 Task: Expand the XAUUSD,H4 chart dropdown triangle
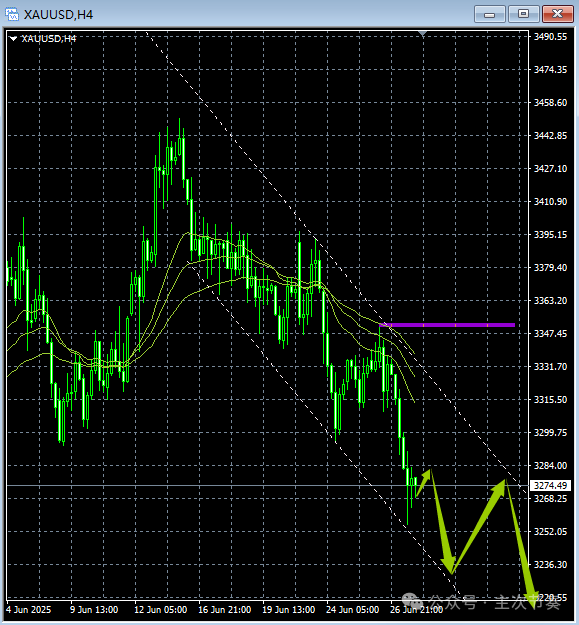(x=13, y=39)
